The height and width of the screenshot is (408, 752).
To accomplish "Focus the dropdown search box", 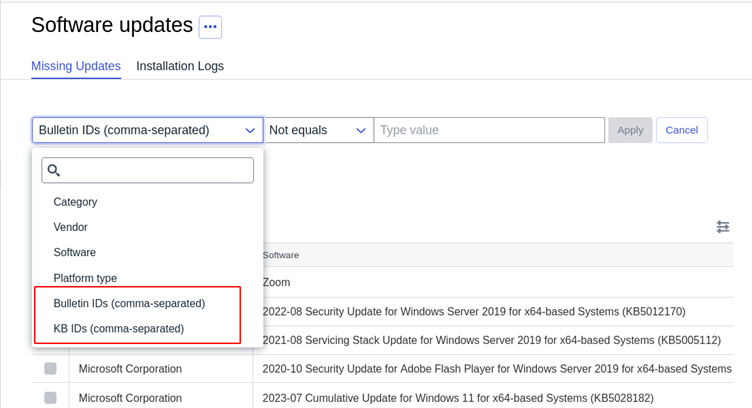I will tap(148, 170).
